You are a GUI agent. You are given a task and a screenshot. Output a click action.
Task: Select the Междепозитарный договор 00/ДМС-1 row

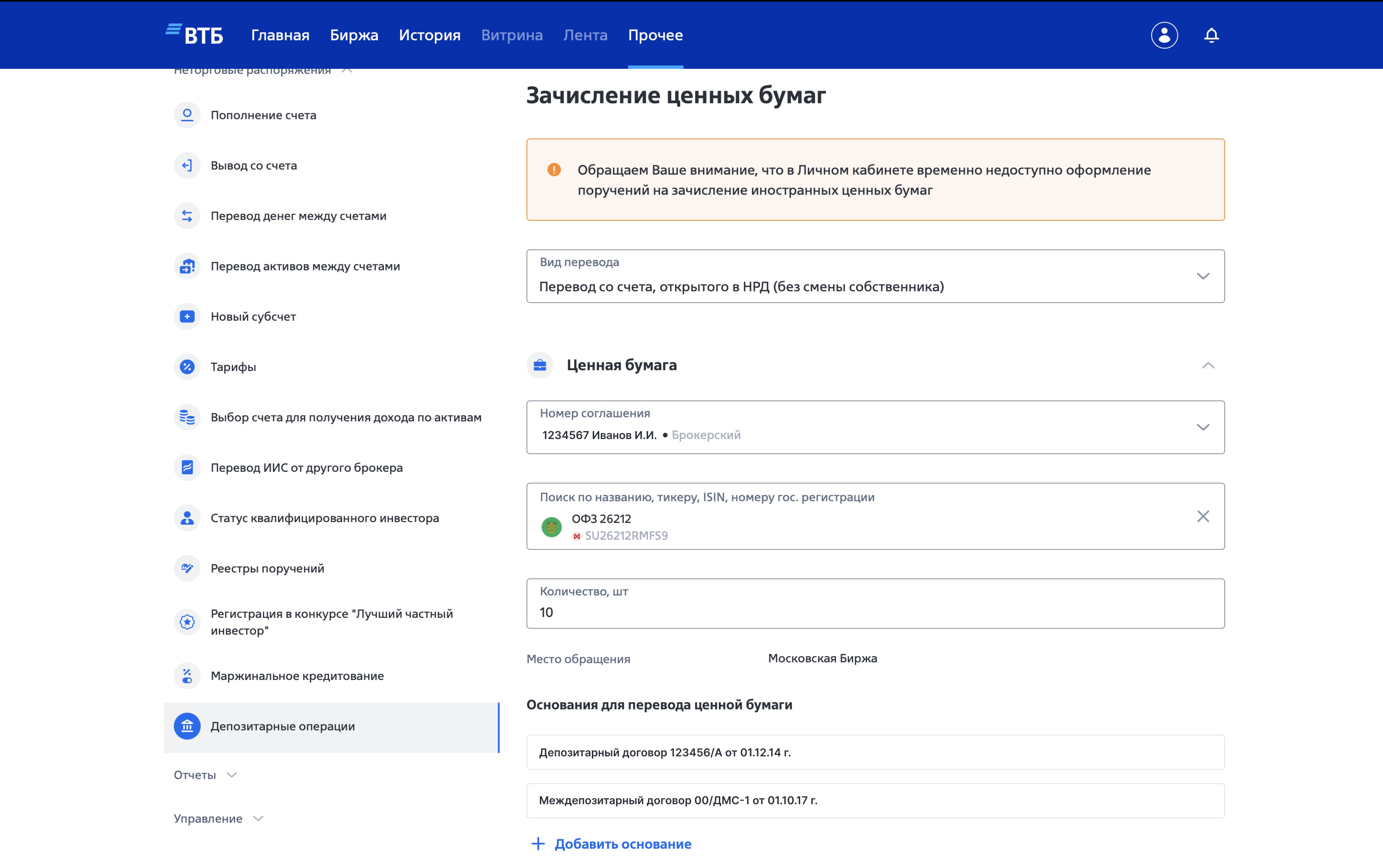(x=876, y=801)
